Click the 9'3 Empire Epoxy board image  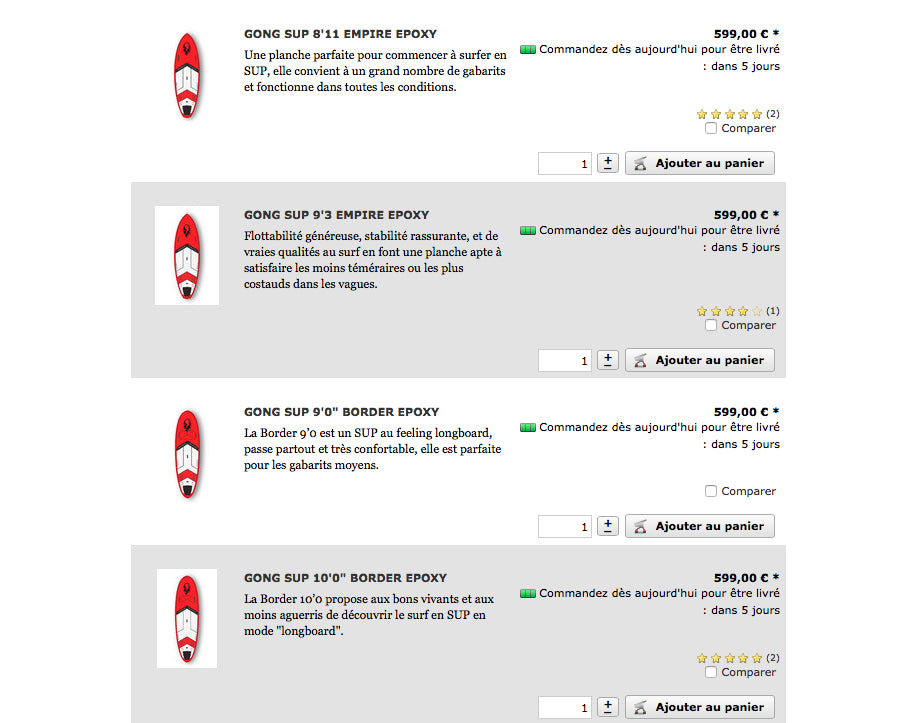click(187, 256)
